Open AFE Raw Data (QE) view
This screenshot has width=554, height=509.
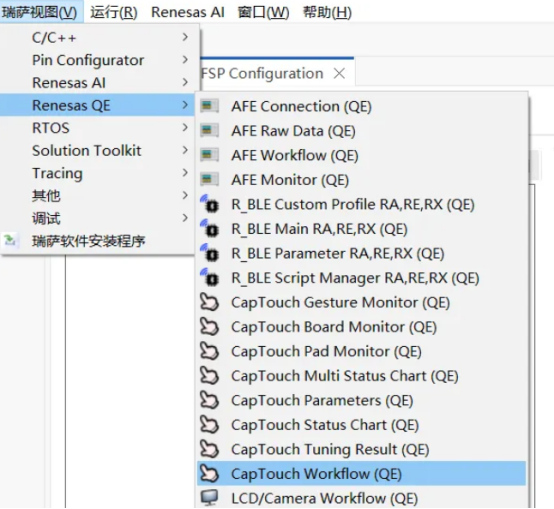(361, 130)
